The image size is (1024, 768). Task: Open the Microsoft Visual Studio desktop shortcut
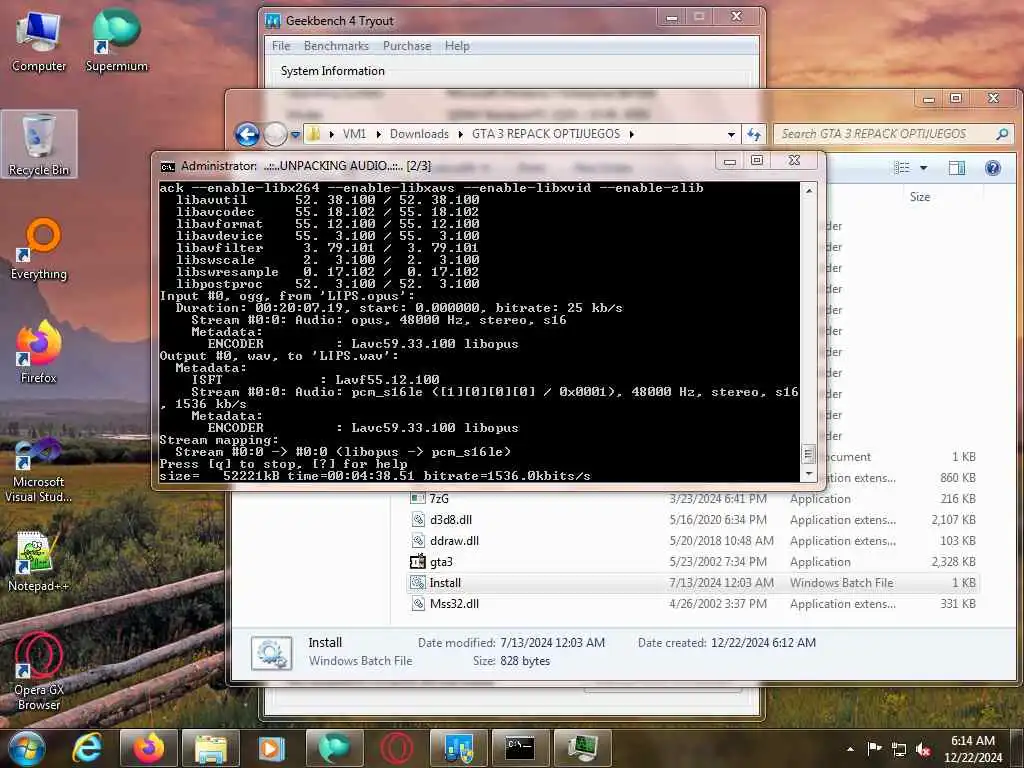(39, 470)
